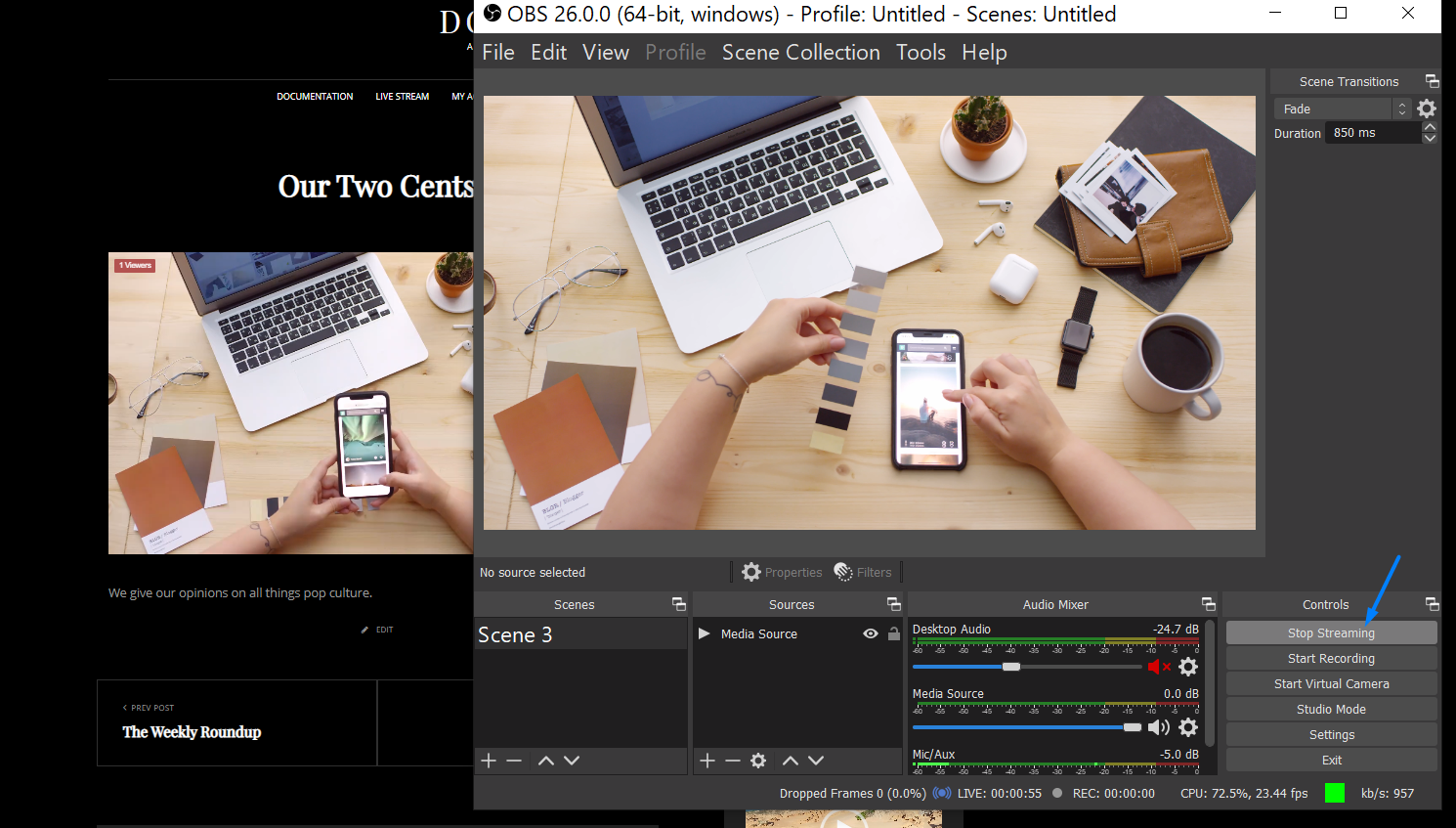1456x828 pixels.
Task: Unmute Desktop Audio speaker icon
Action: 1159,667
